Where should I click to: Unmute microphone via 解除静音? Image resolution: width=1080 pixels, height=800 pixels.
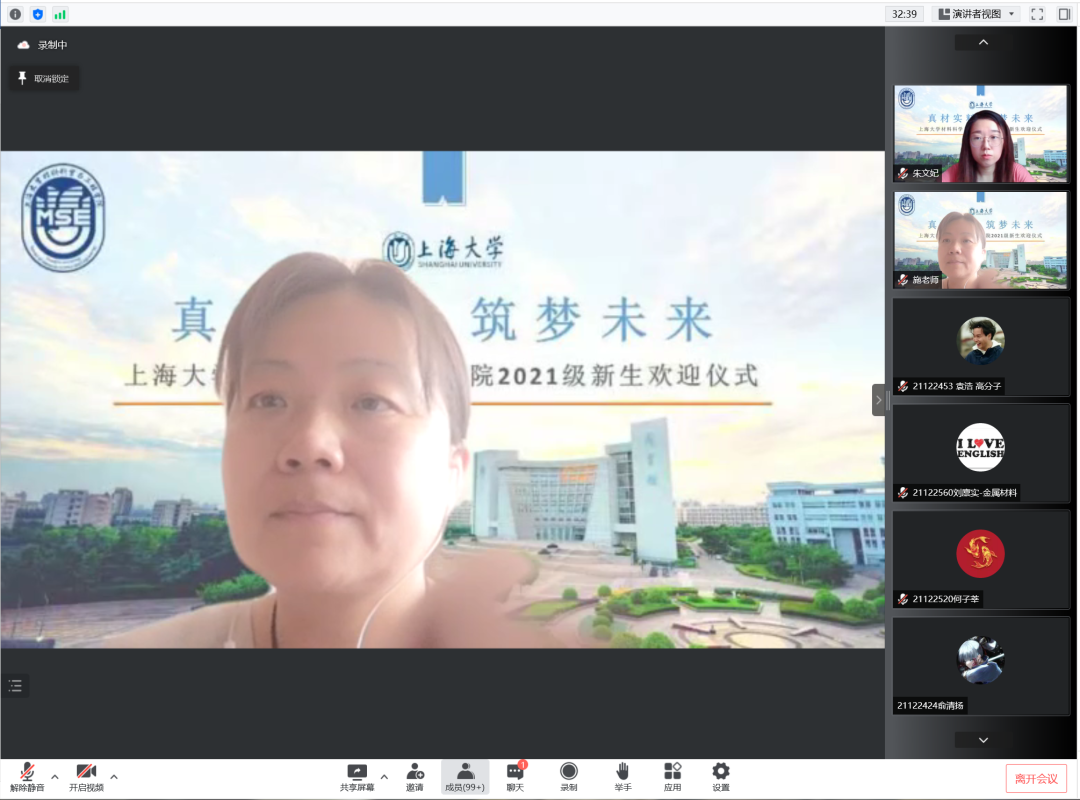click(x=28, y=777)
